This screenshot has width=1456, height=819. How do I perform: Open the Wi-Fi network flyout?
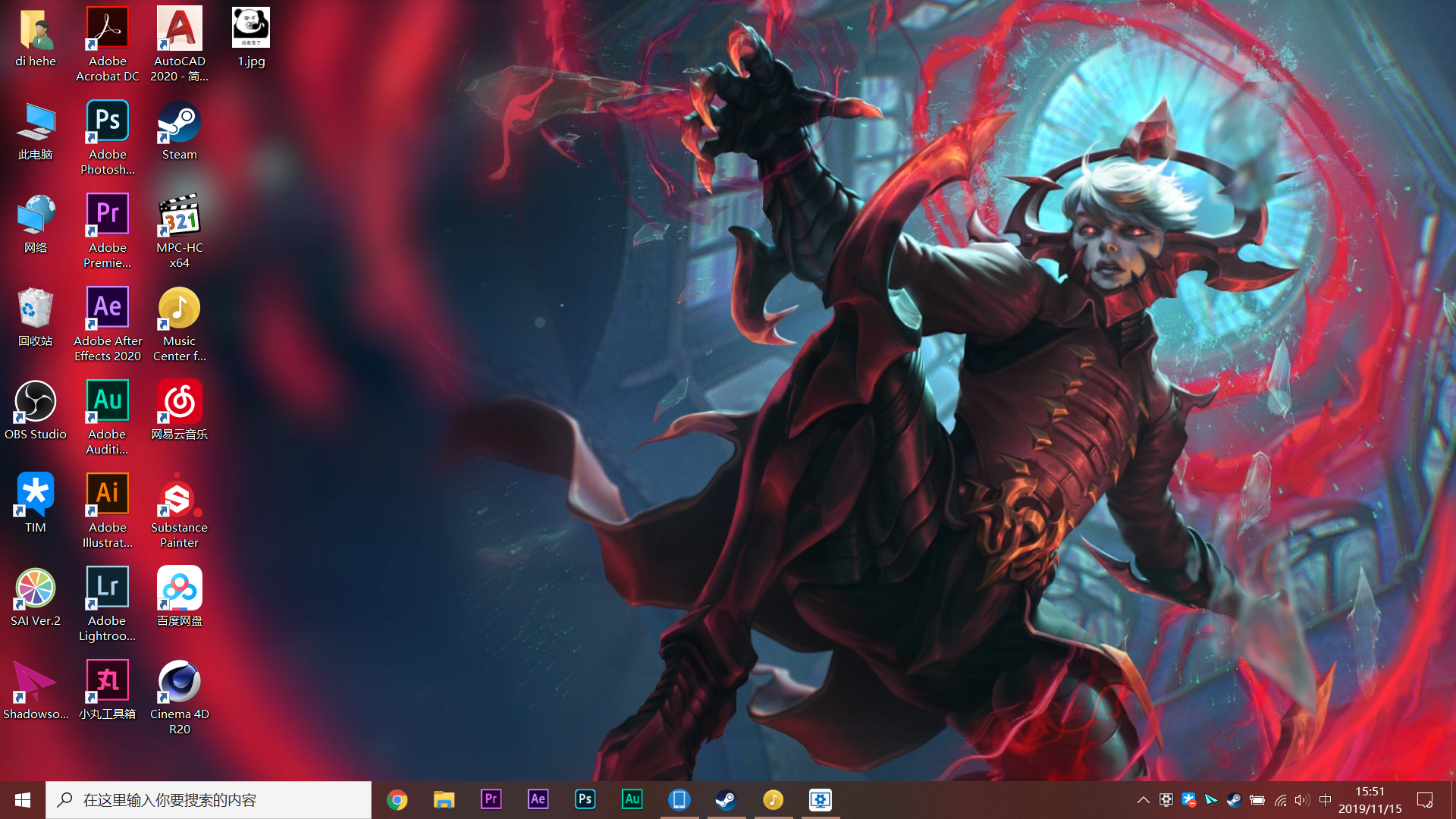[x=1280, y=800]
